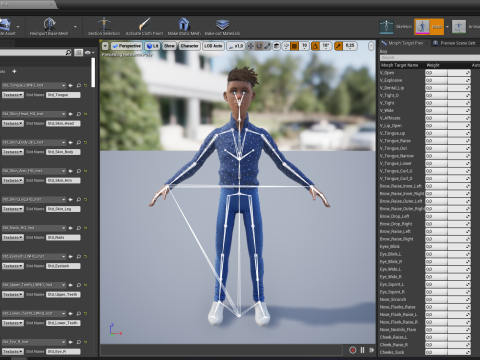
Task: Toggle grid snapping in viewport toolbar
Action: tap(295, 46)
